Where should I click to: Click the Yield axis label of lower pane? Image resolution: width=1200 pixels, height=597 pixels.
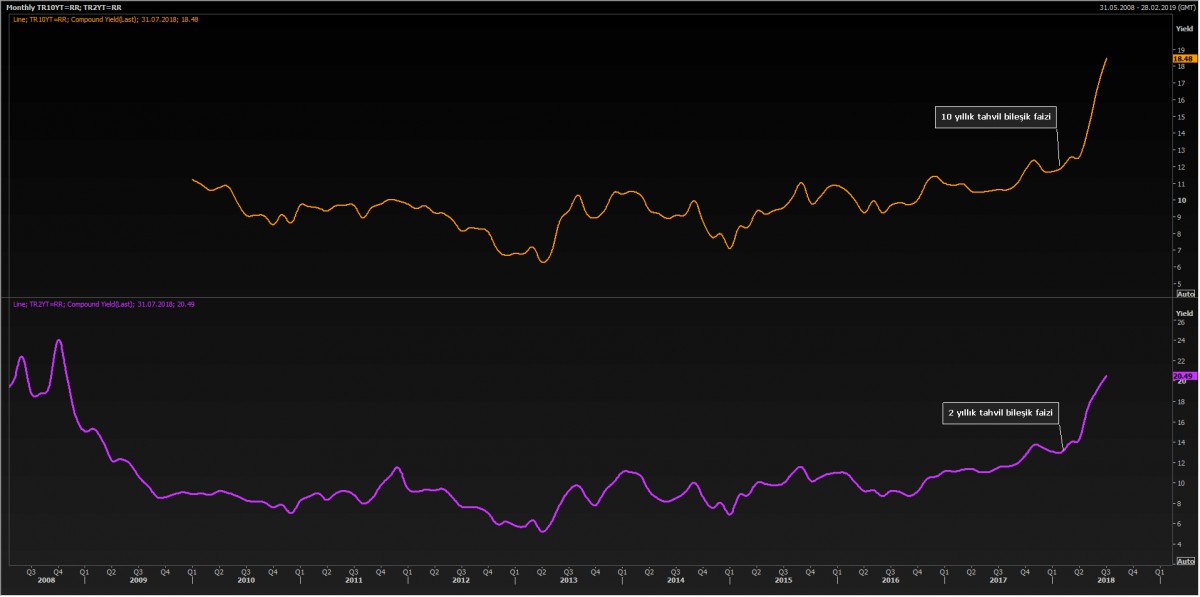[1184, 313]
